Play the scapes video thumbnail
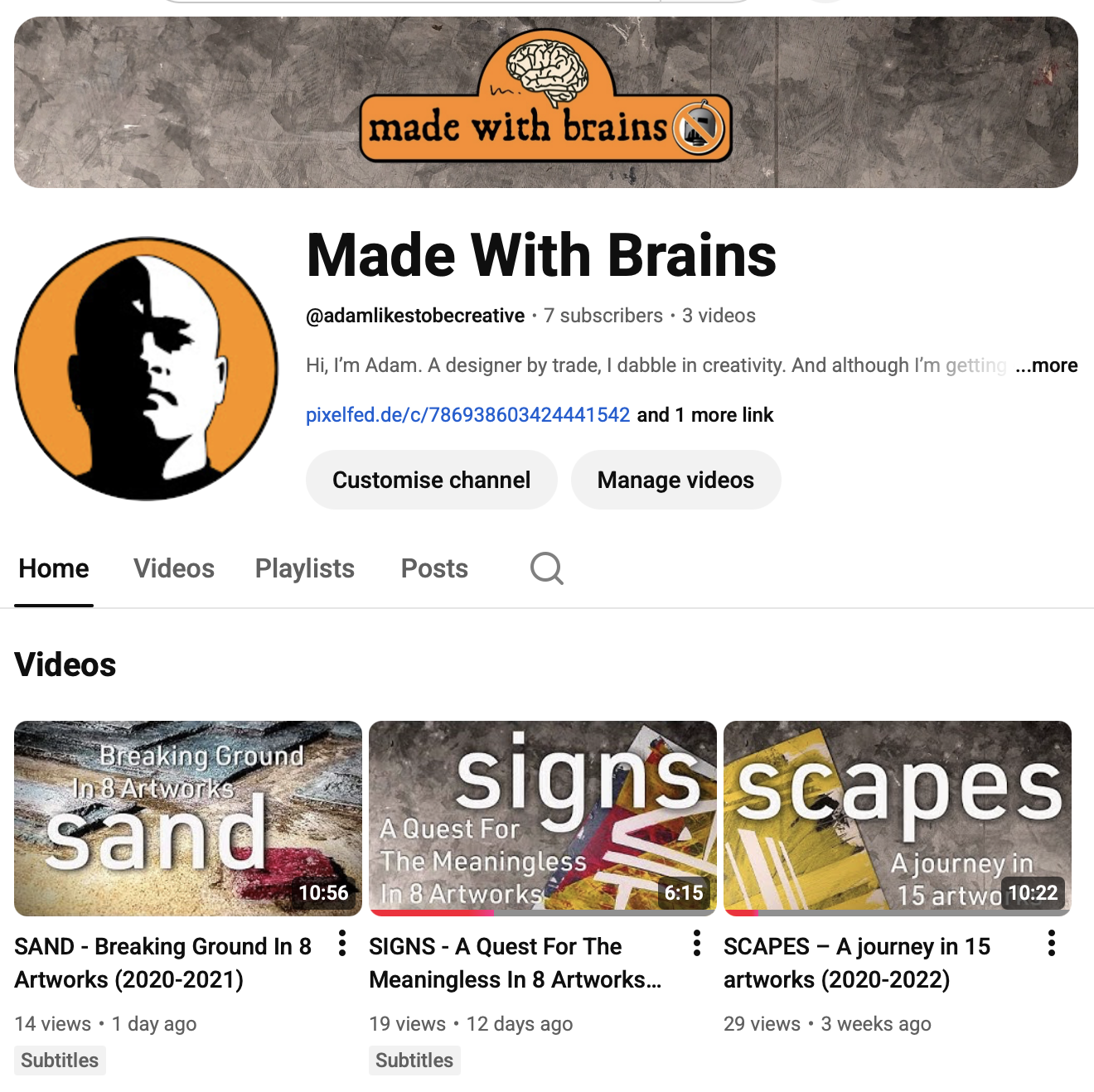This screenshot has height=1092, width=1094. coord(898,819)
